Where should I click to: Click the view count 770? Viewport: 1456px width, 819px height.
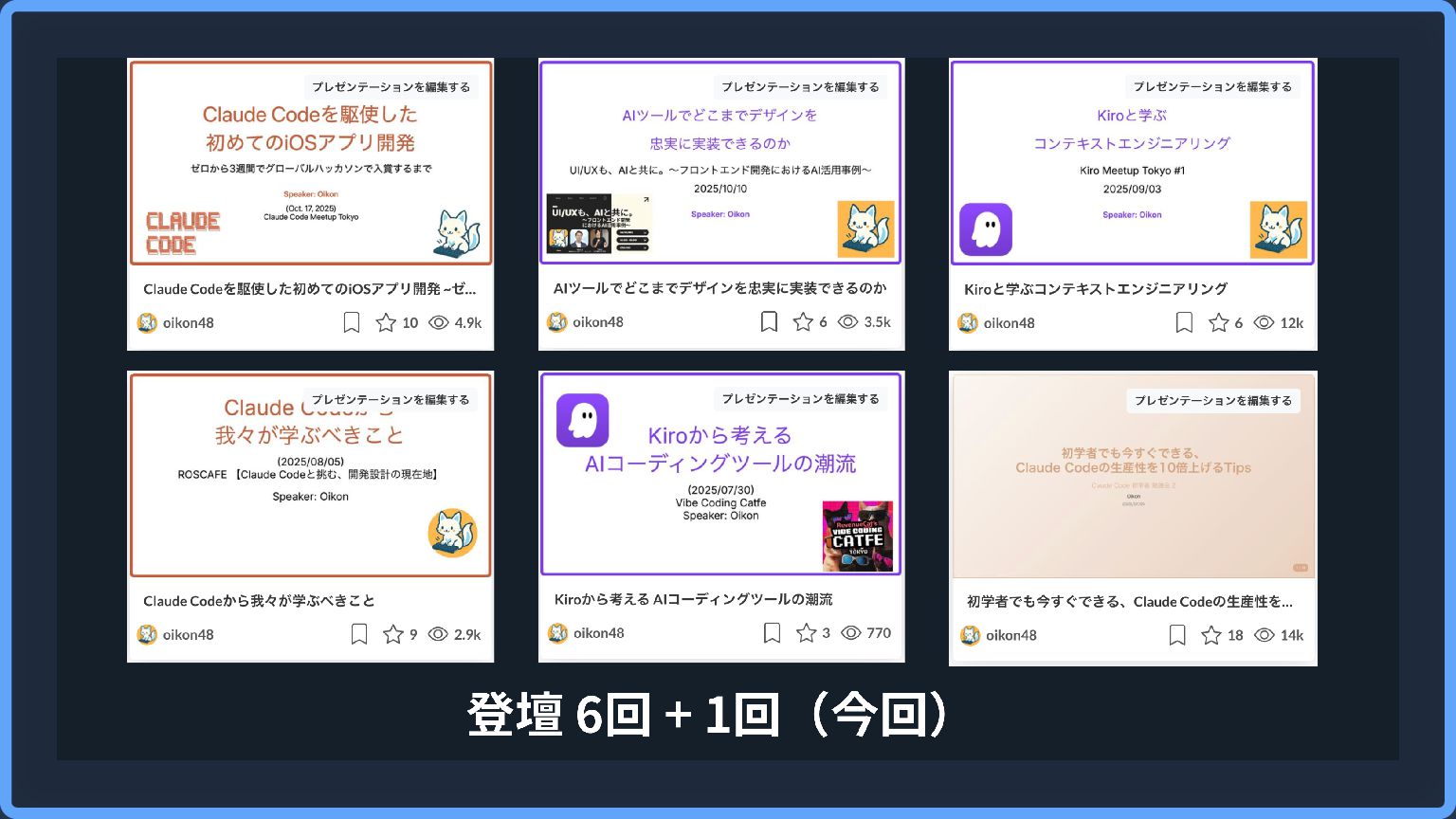(879, 633)
